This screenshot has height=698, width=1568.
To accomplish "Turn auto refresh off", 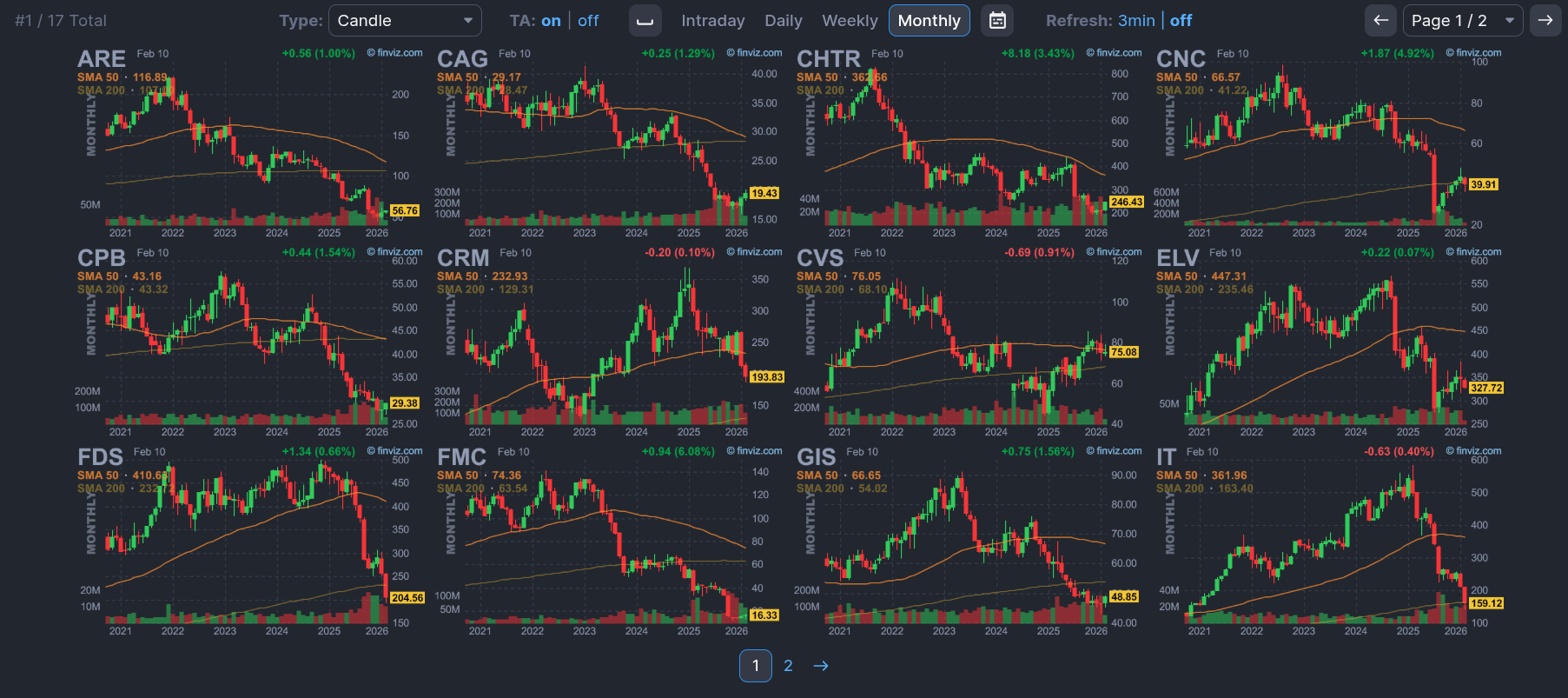I will point(1181,21).
